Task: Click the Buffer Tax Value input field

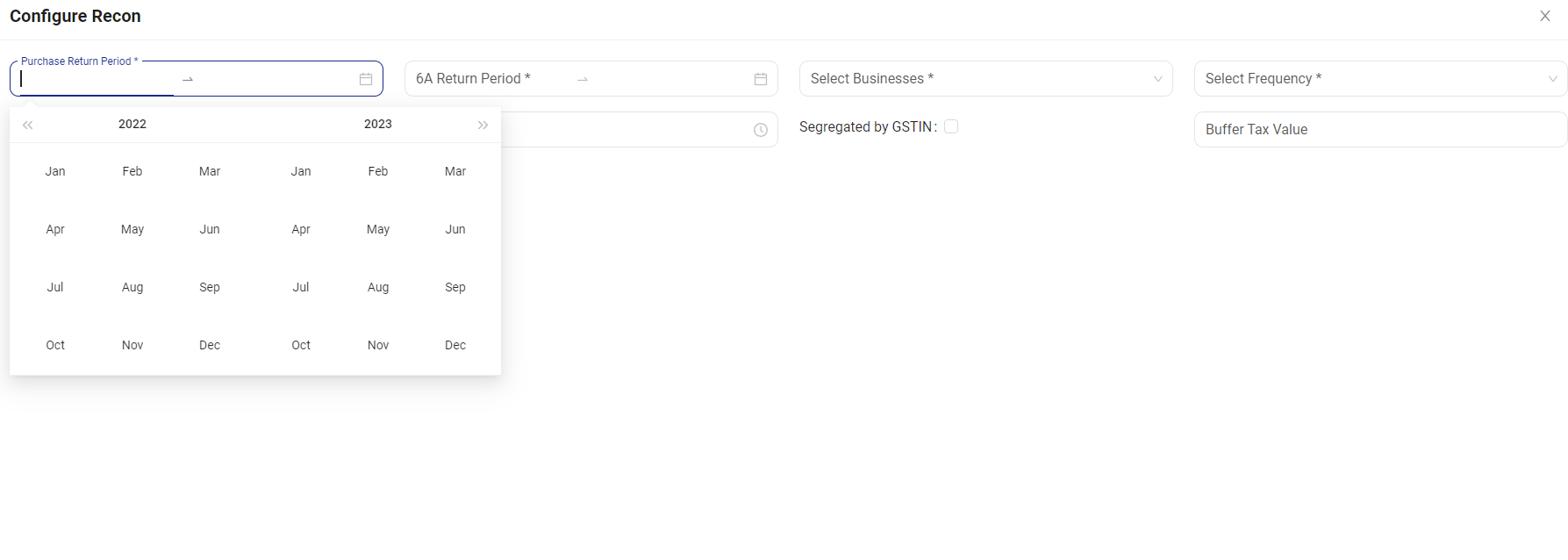Action: pyautogui.click(x=1380, y=130)
